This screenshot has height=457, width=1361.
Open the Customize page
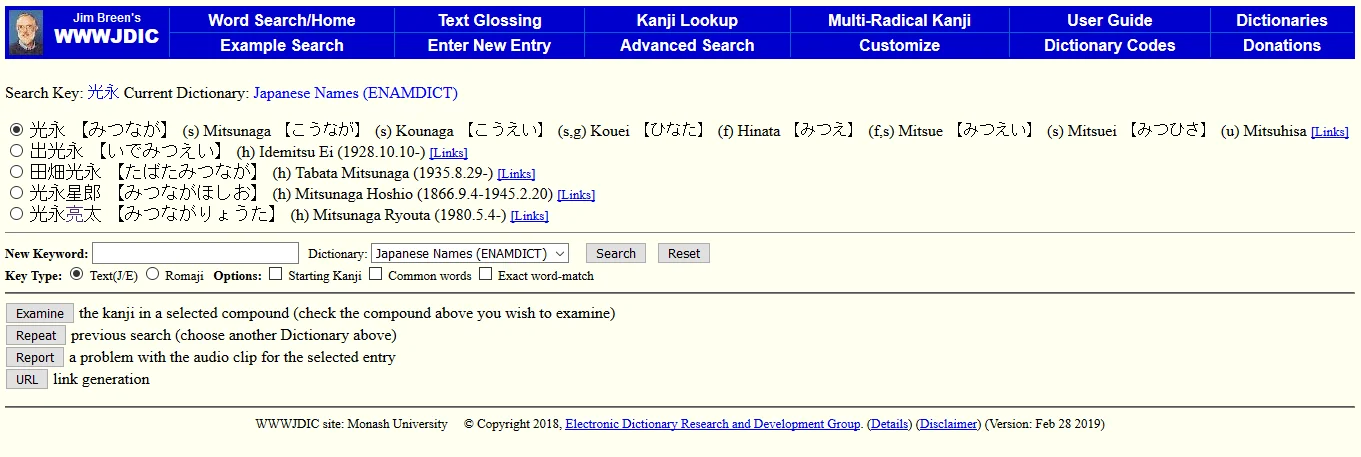pyautogui.click(x=899, y=45)
